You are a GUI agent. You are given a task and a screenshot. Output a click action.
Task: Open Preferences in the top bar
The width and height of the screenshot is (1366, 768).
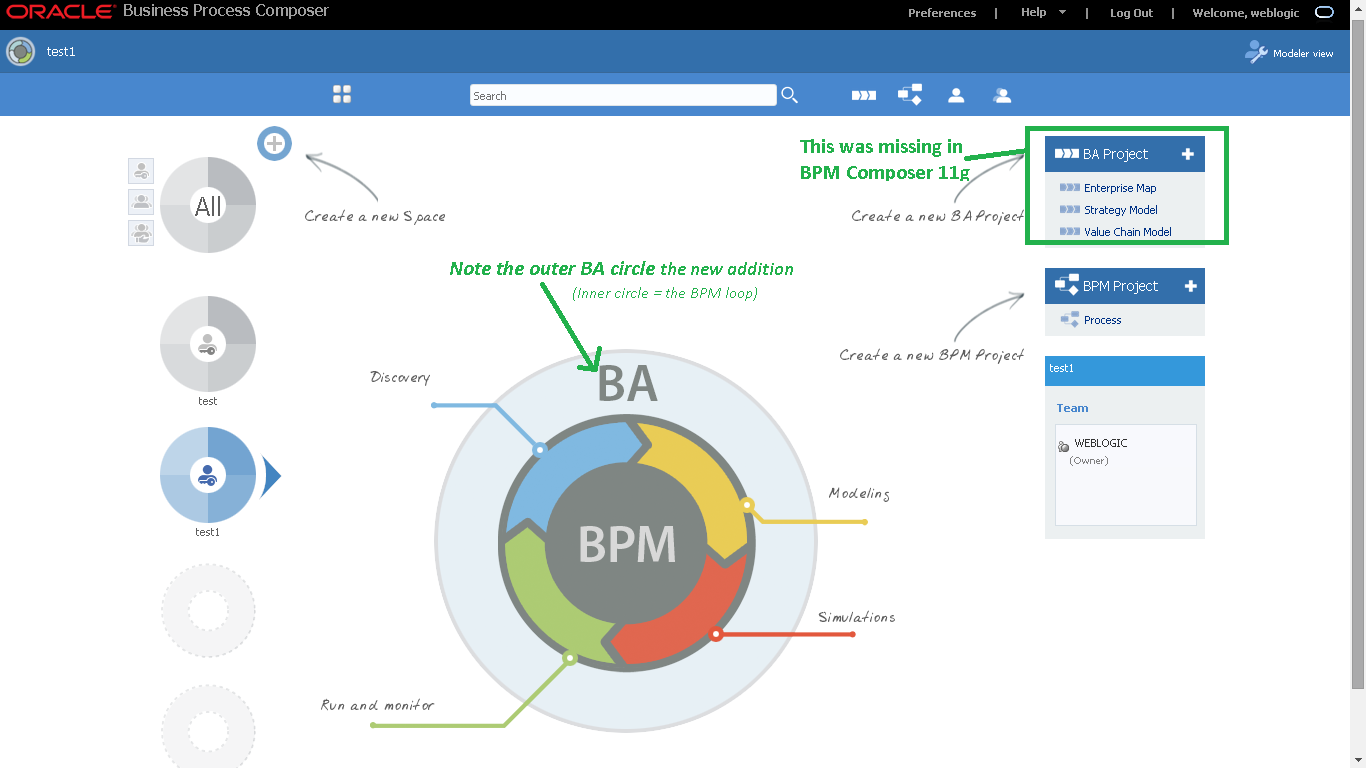point(942,13)
